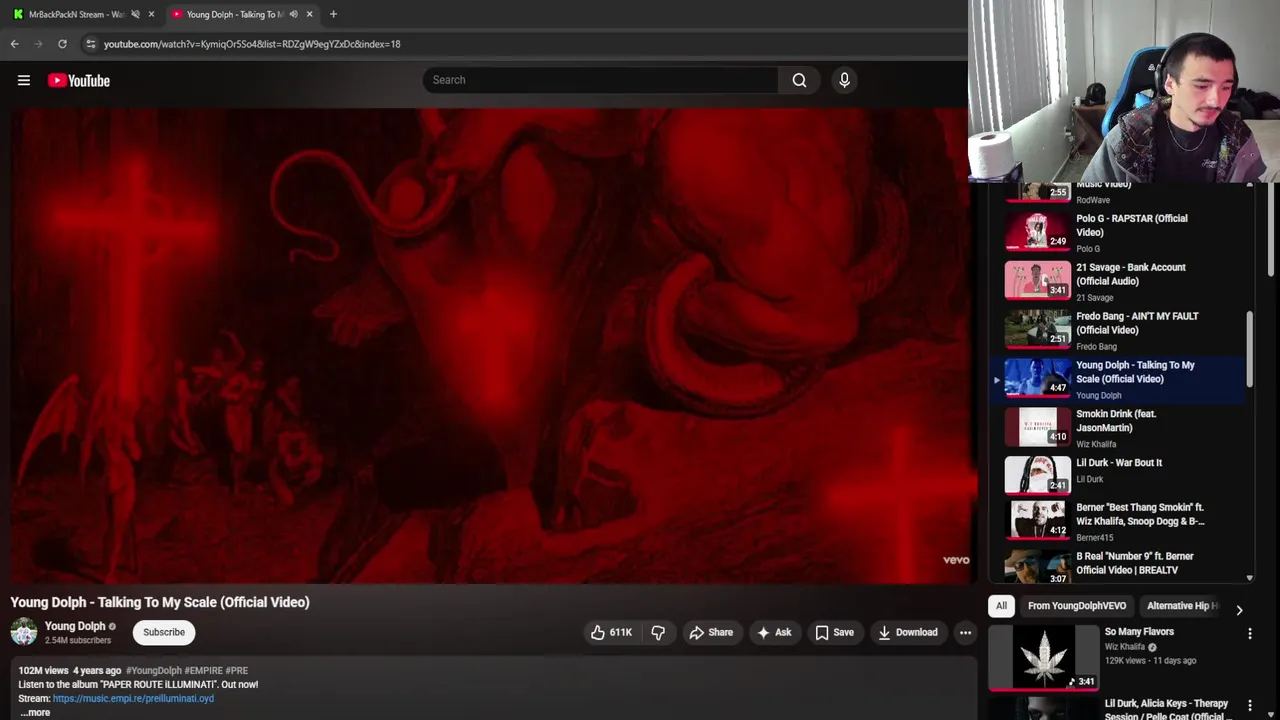This screenshot has height=720, width=1280.
Task: Click Lil Durk Alicia Keys Therapy Session title
Action: [x=1165, y=709]
